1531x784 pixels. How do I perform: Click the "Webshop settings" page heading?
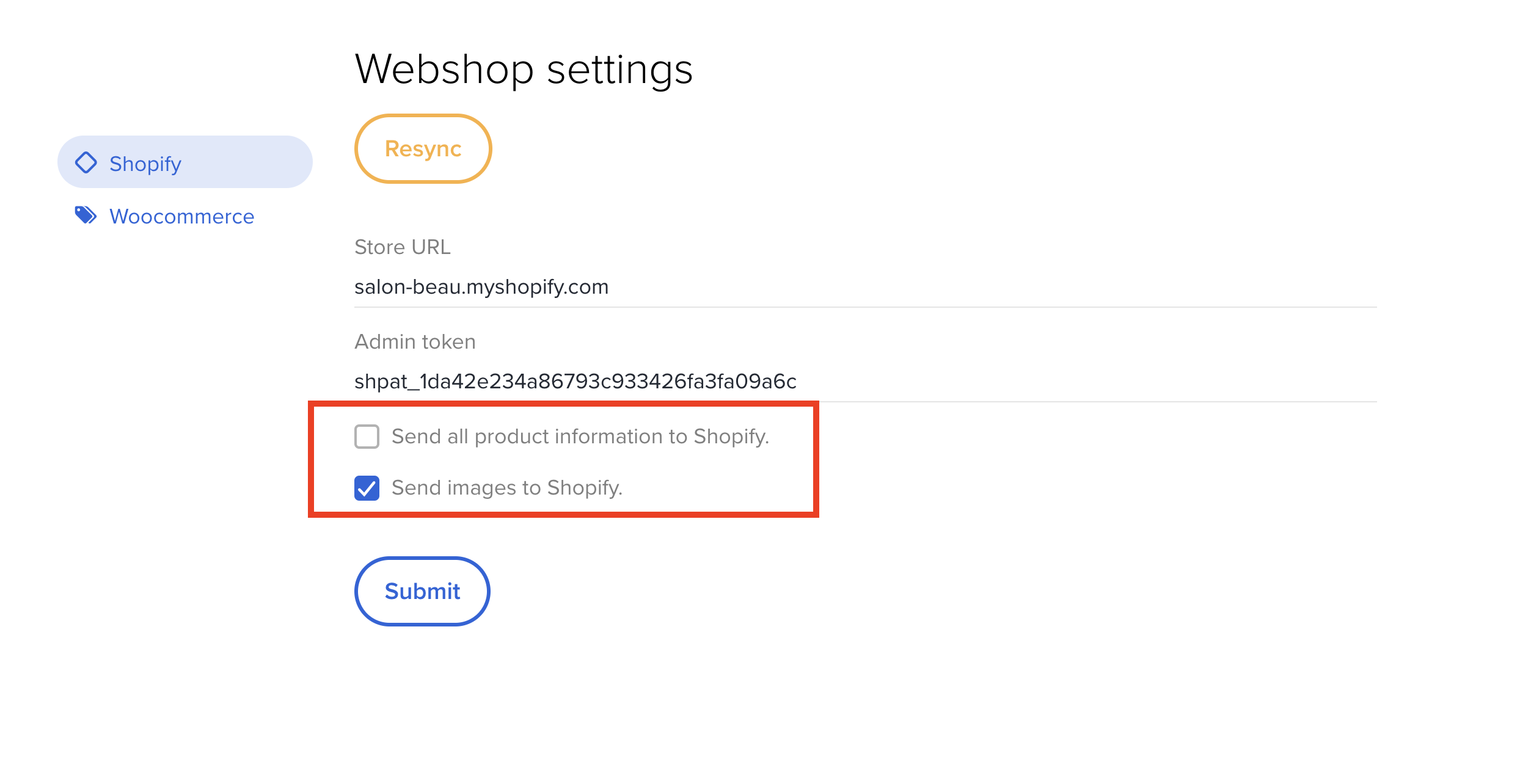pos(524,69)
